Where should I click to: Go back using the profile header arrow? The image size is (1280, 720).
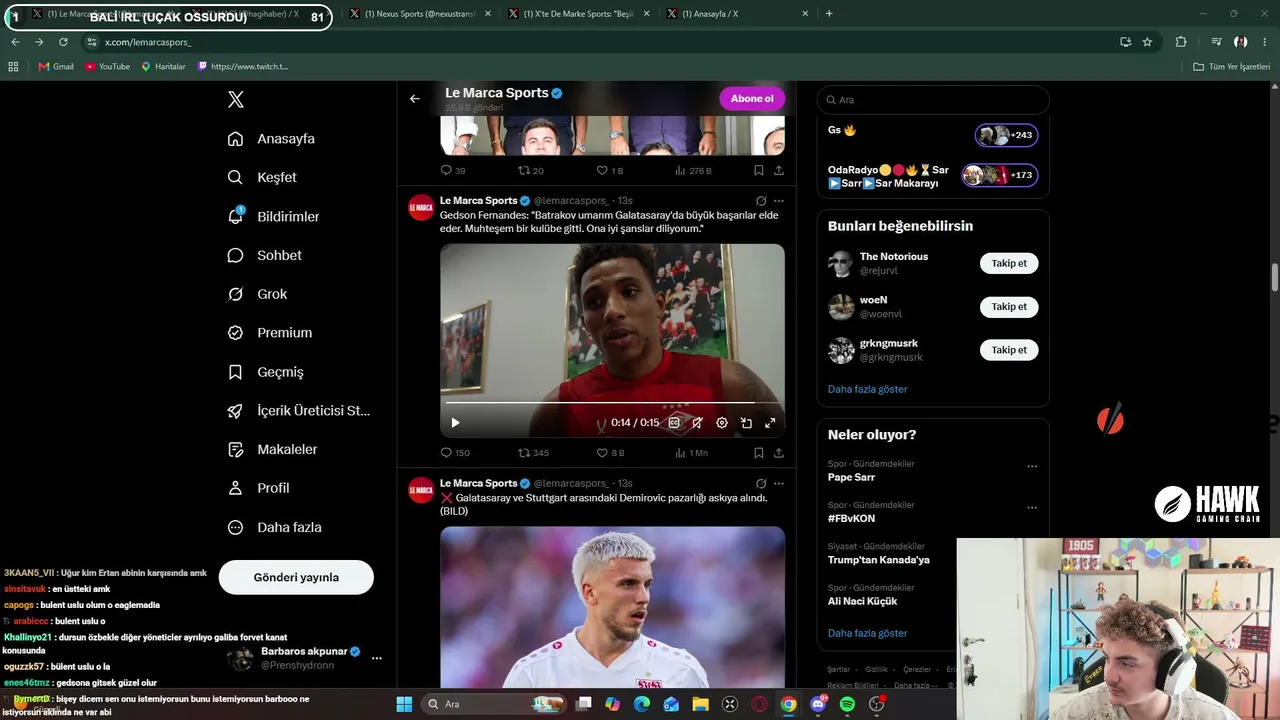coord(415,99)
